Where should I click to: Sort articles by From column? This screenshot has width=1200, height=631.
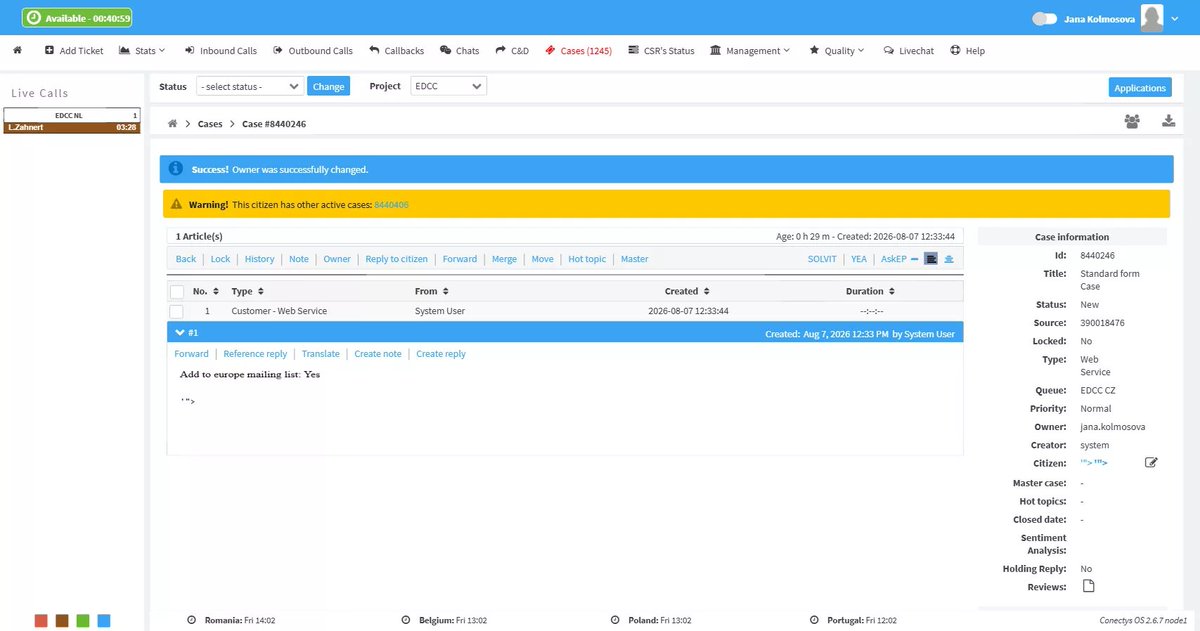pyautogui.click(x=432, y=291)
